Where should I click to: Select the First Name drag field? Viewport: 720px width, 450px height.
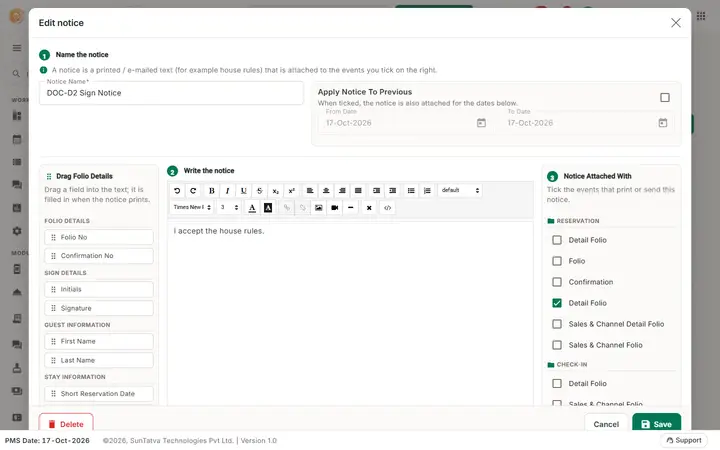click(x=99, y=341)
